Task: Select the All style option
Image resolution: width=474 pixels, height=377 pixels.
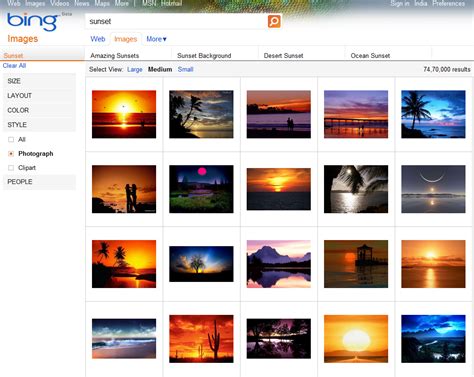Action: [x=11, y=139]
